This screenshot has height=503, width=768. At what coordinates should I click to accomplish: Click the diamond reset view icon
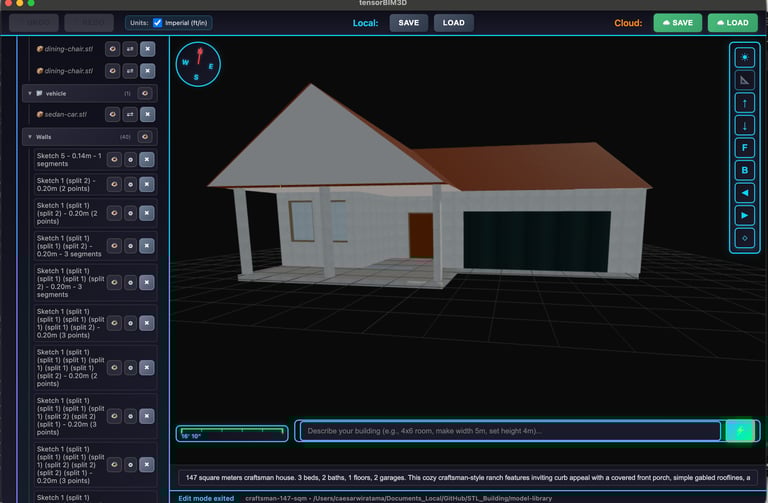point(744,238)
